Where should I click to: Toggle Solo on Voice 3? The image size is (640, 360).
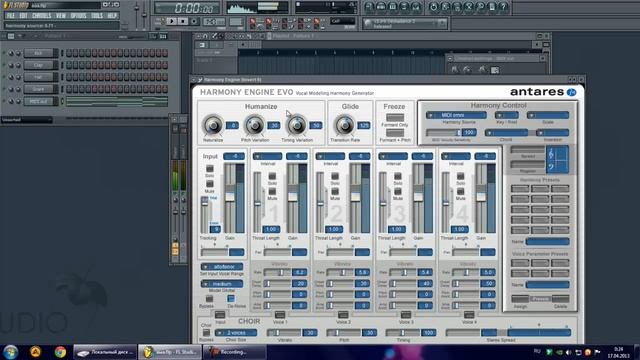pos(398,176)
